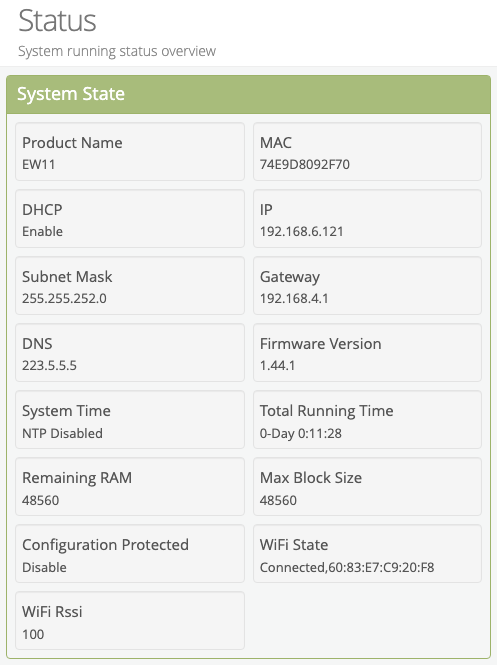Click the IP address 192.168.6.121
Viewport: 497px width, 665px height.
(302, 231)
